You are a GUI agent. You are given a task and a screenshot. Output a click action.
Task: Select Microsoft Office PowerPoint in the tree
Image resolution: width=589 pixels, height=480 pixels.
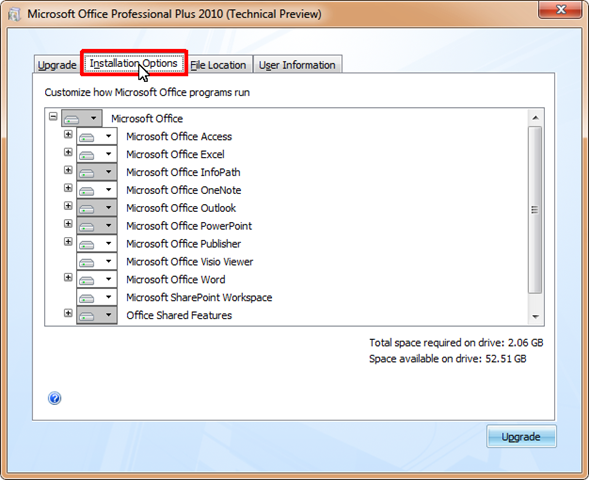coord(189,226)
